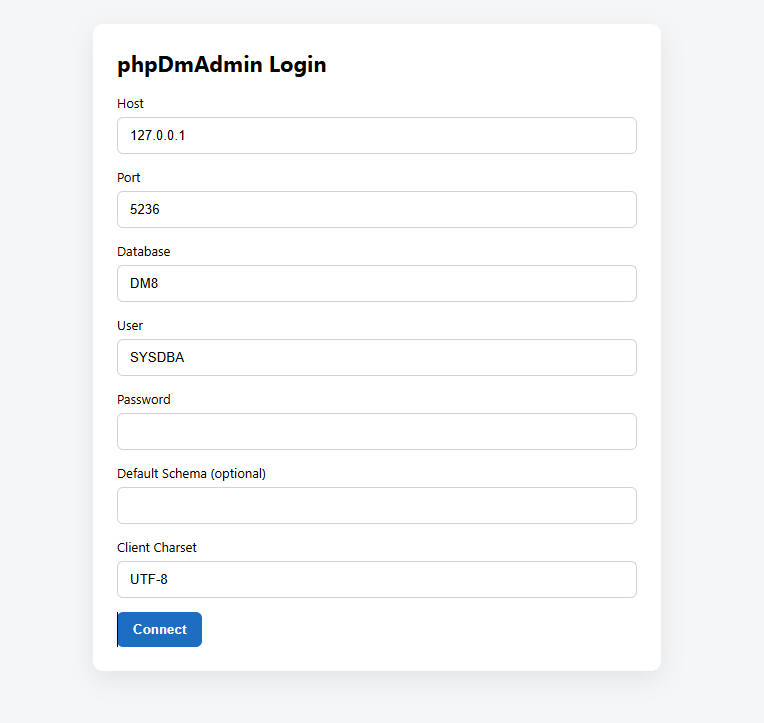Place cursor in the User field
Viewport: 764px width, 723px height.
376,358
